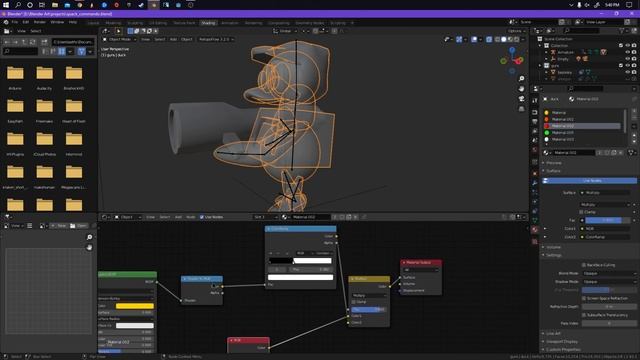Click the viewport zoom magnifier icon
The image size is (640, 360).
pyautogui.click(x=521, y=78)
